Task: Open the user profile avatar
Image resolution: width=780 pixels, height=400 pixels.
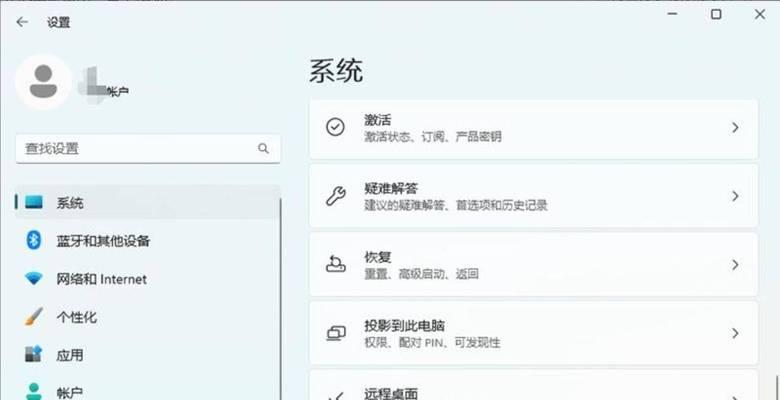Action: coord(43,82)
